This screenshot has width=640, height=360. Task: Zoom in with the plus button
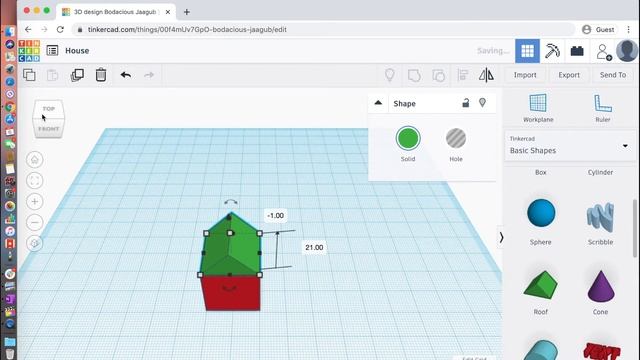pos(35,202)
